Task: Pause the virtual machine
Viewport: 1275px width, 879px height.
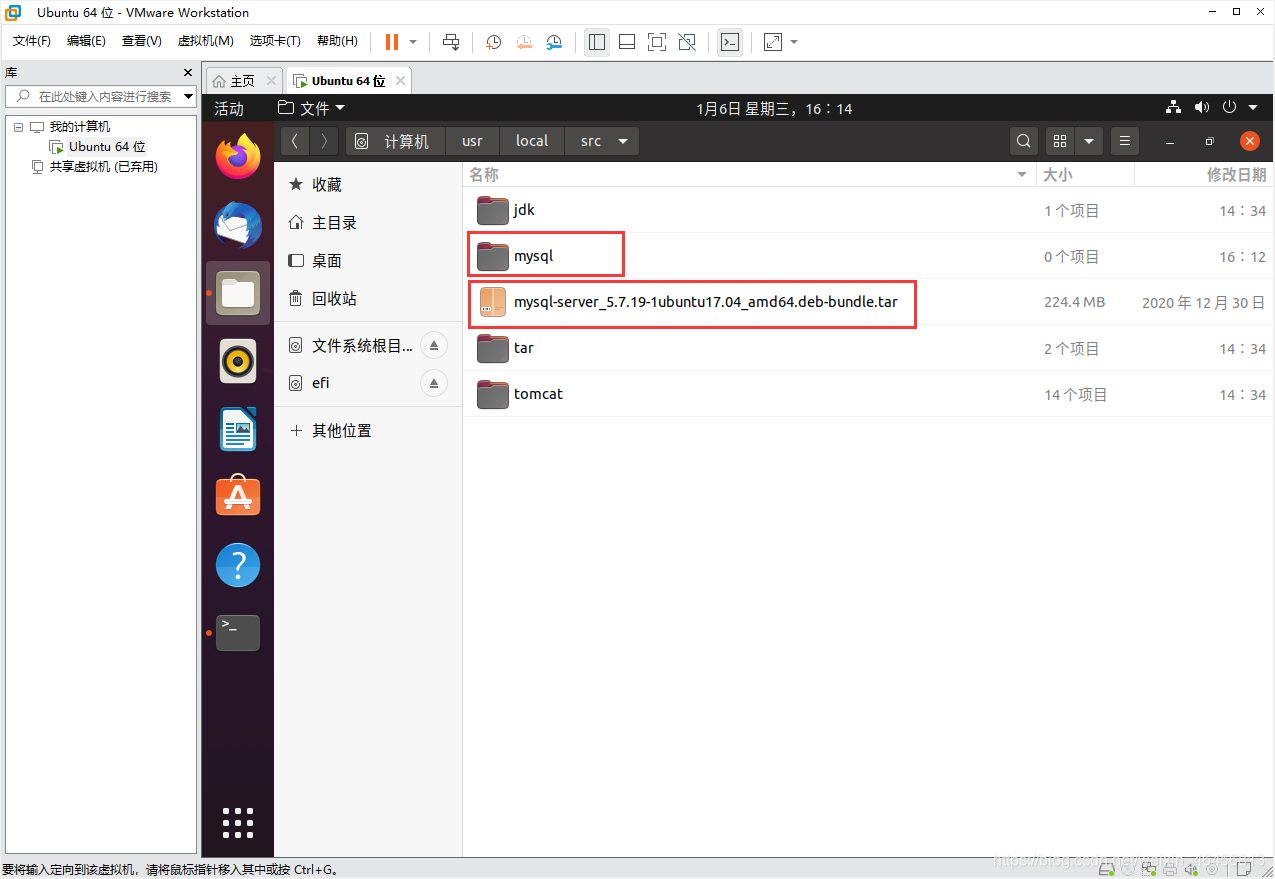Action: (x=391, y=42)
